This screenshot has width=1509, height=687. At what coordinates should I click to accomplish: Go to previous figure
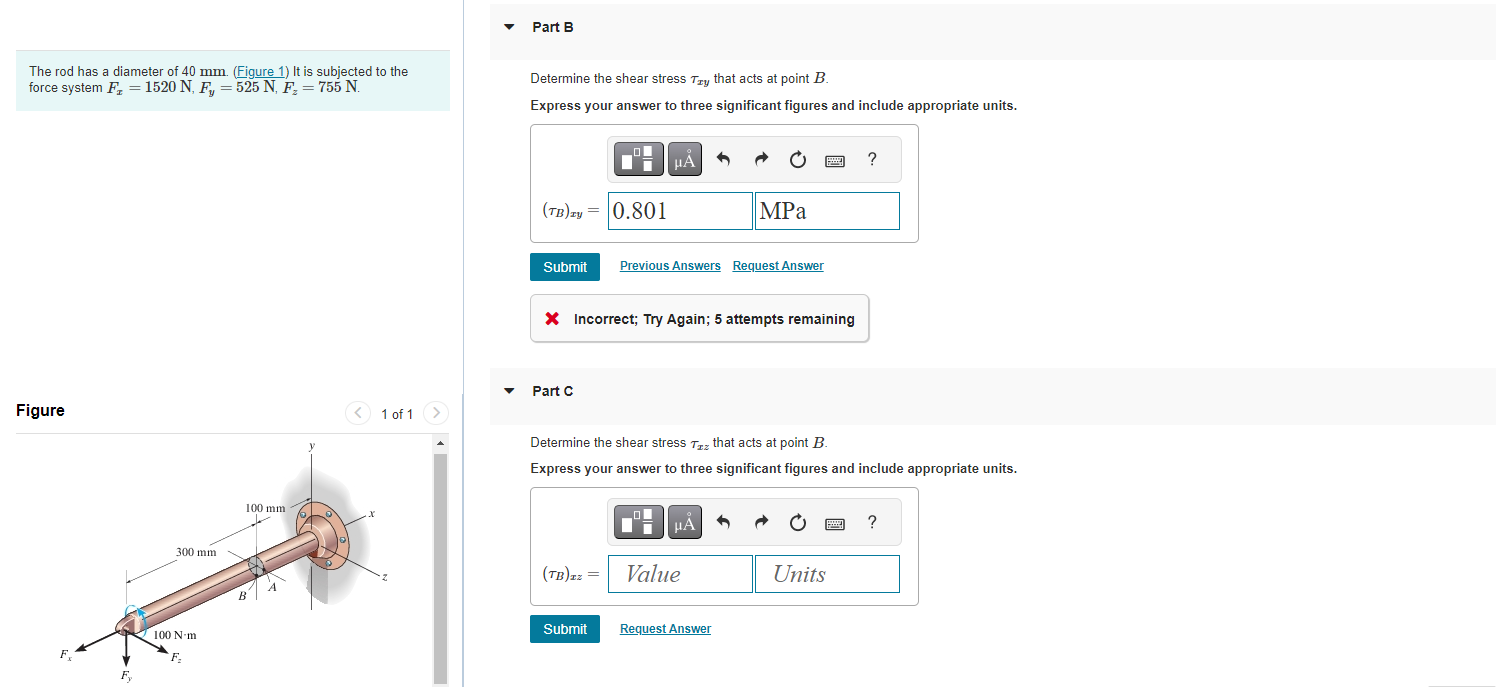(358, 413)
